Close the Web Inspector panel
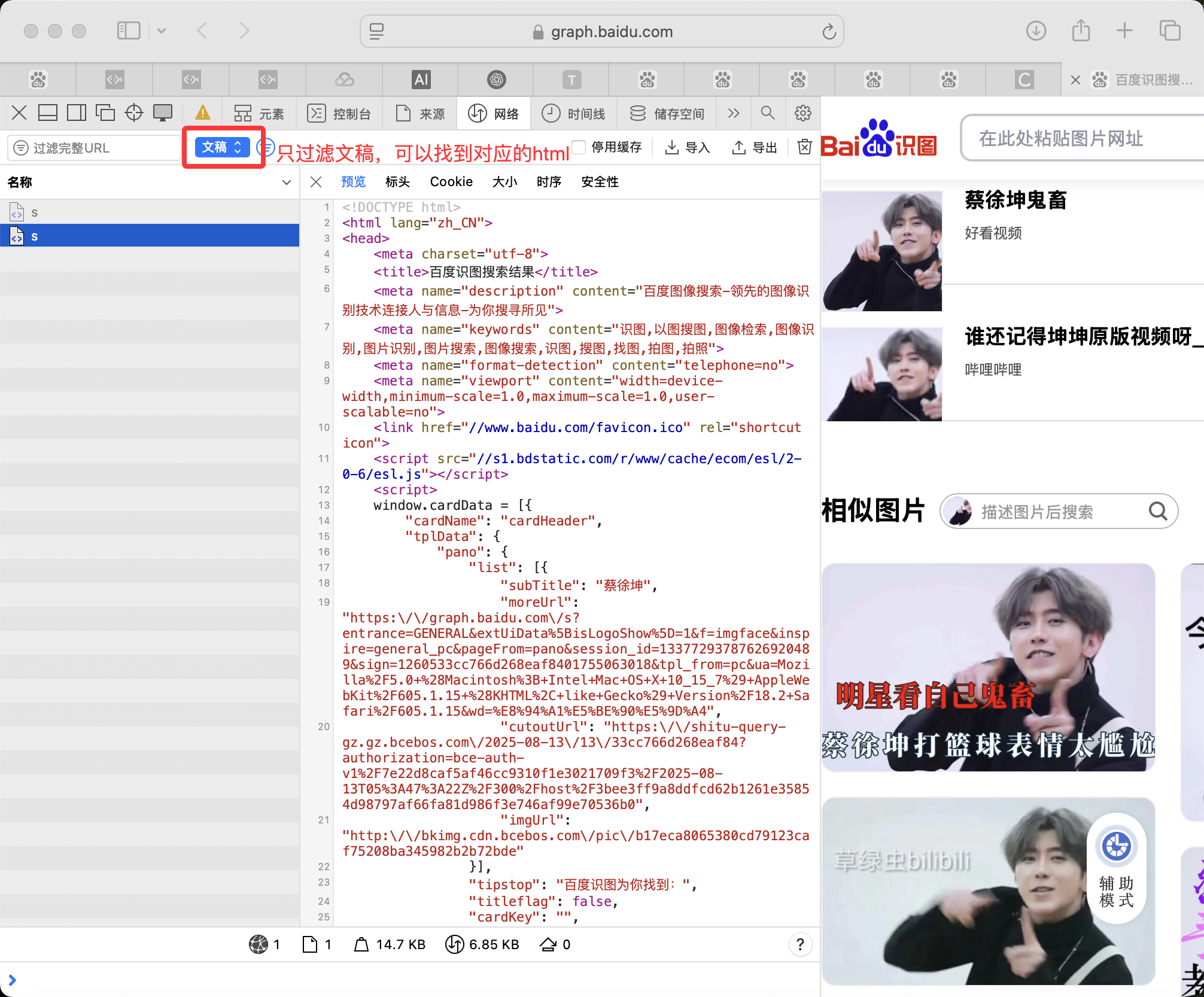Image resolution: width=1204 pixels, height=997 pixels. tap(19, 113)
